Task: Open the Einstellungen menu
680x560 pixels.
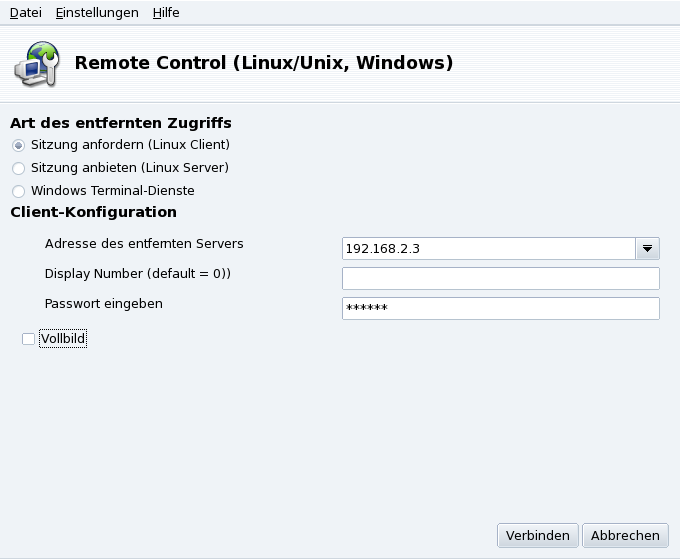Action: point(97,12)
